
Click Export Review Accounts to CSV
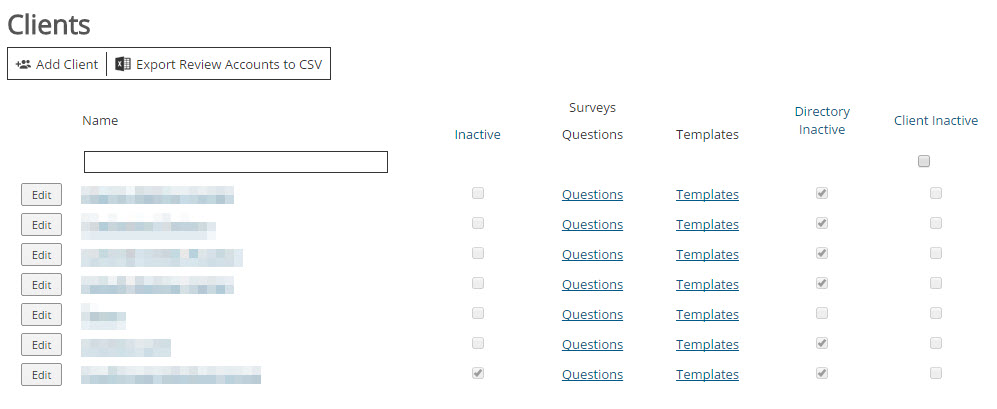coord(229,64)
